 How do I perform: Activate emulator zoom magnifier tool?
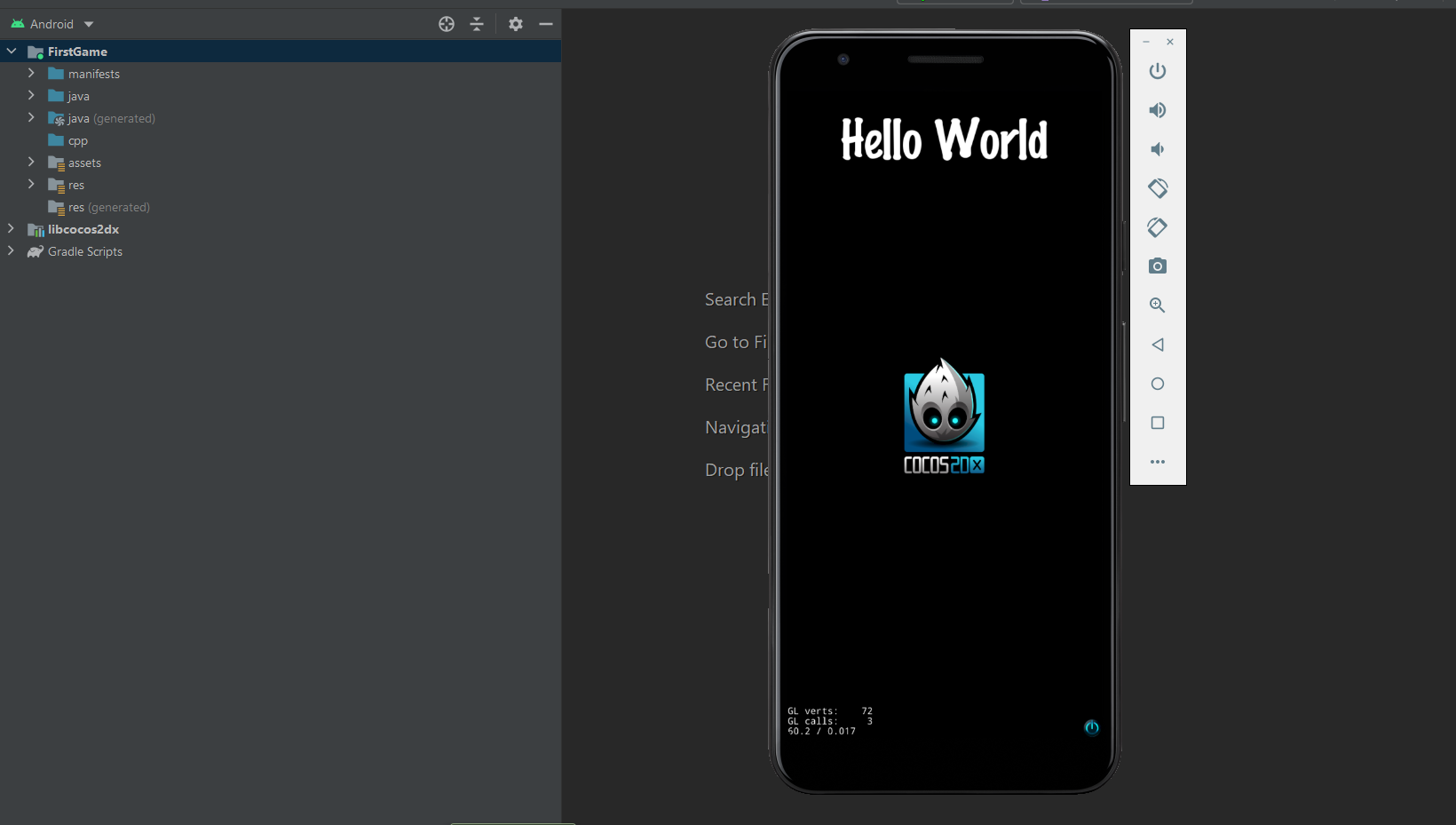coord(1157,305)
